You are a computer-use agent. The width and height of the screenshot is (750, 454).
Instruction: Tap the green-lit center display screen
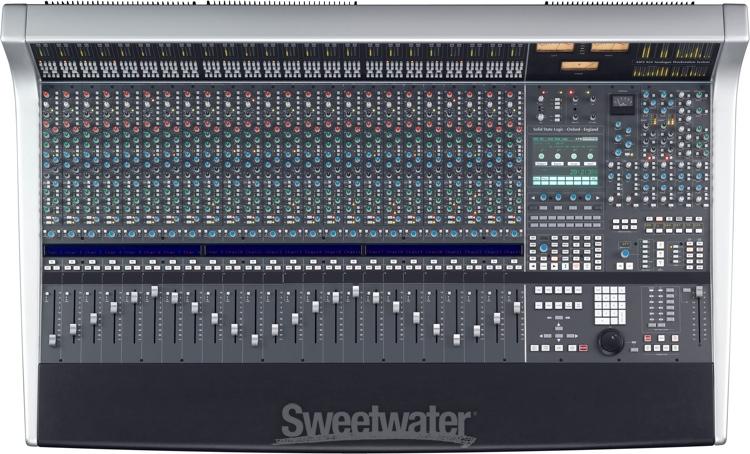point(565,161)
